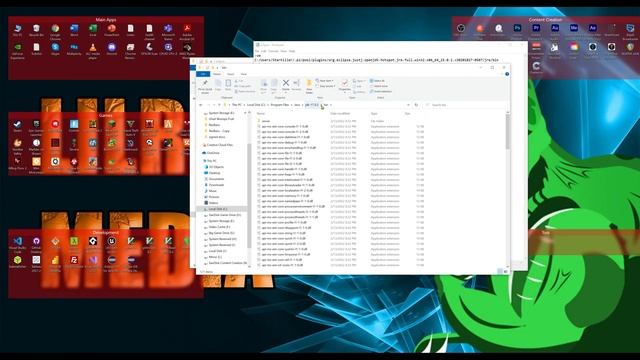Viewport: 640px width, 360px height.
Task: Click Program Files in address breadcrumb
Action: pos(280,105)
